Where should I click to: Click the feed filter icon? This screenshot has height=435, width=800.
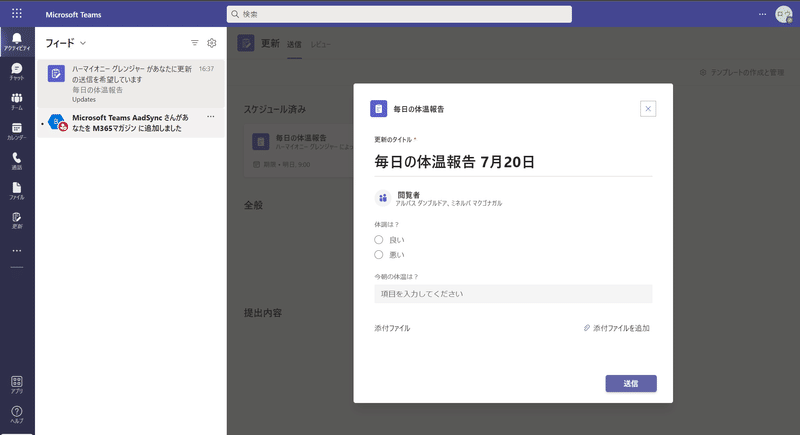coord(194,43)
